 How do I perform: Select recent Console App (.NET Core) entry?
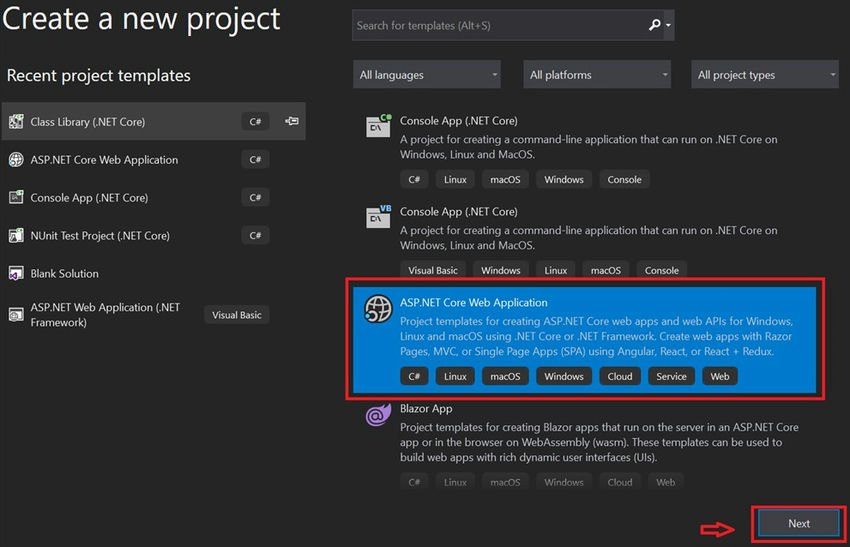[154, 197]
